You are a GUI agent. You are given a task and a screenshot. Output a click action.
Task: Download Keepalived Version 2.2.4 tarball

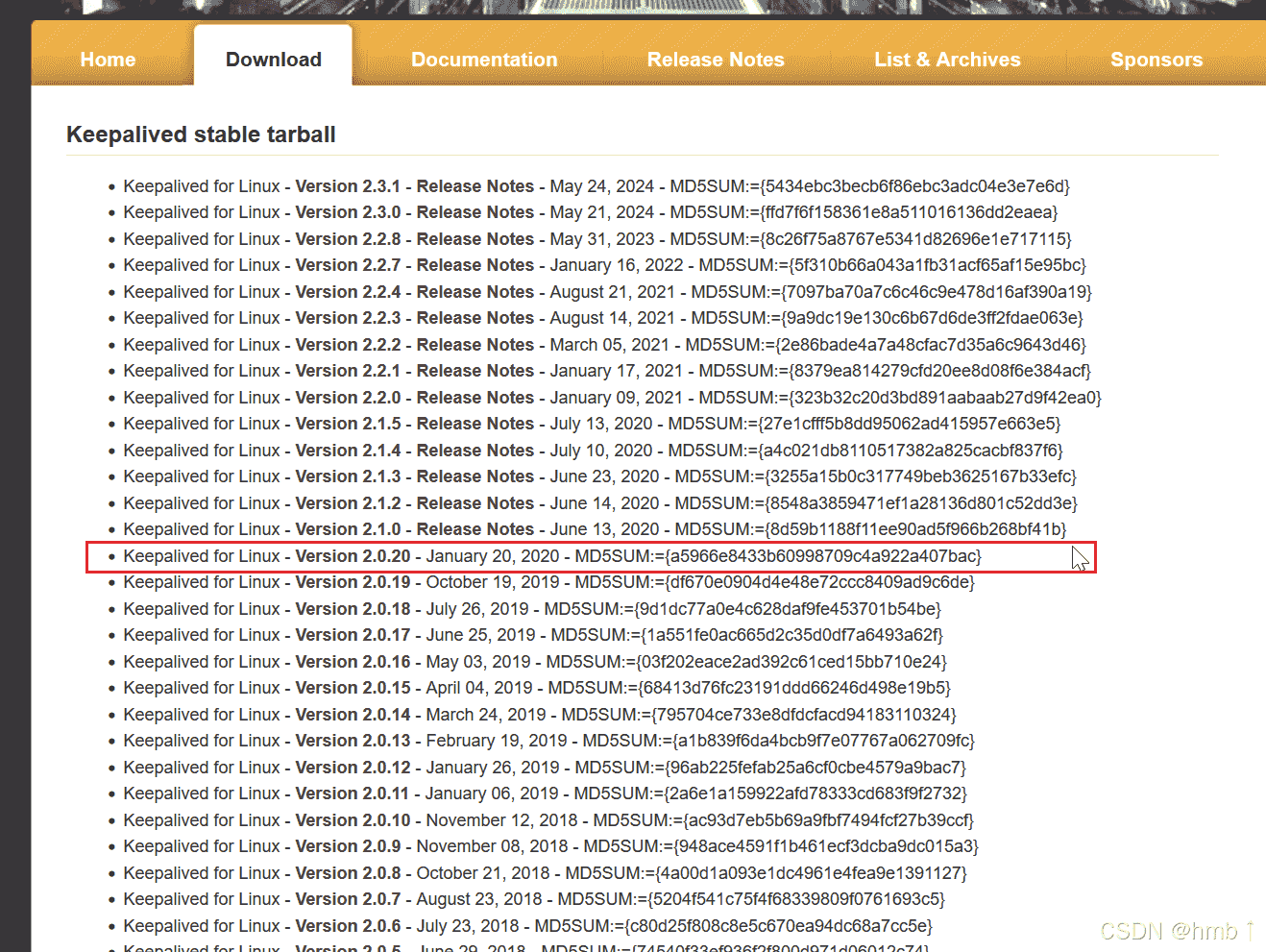click(348, 292)
